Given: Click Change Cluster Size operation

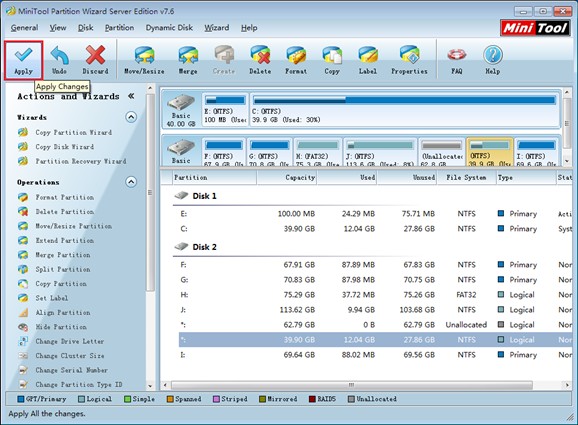Looking at the screenshot, I should click(70, 356).
